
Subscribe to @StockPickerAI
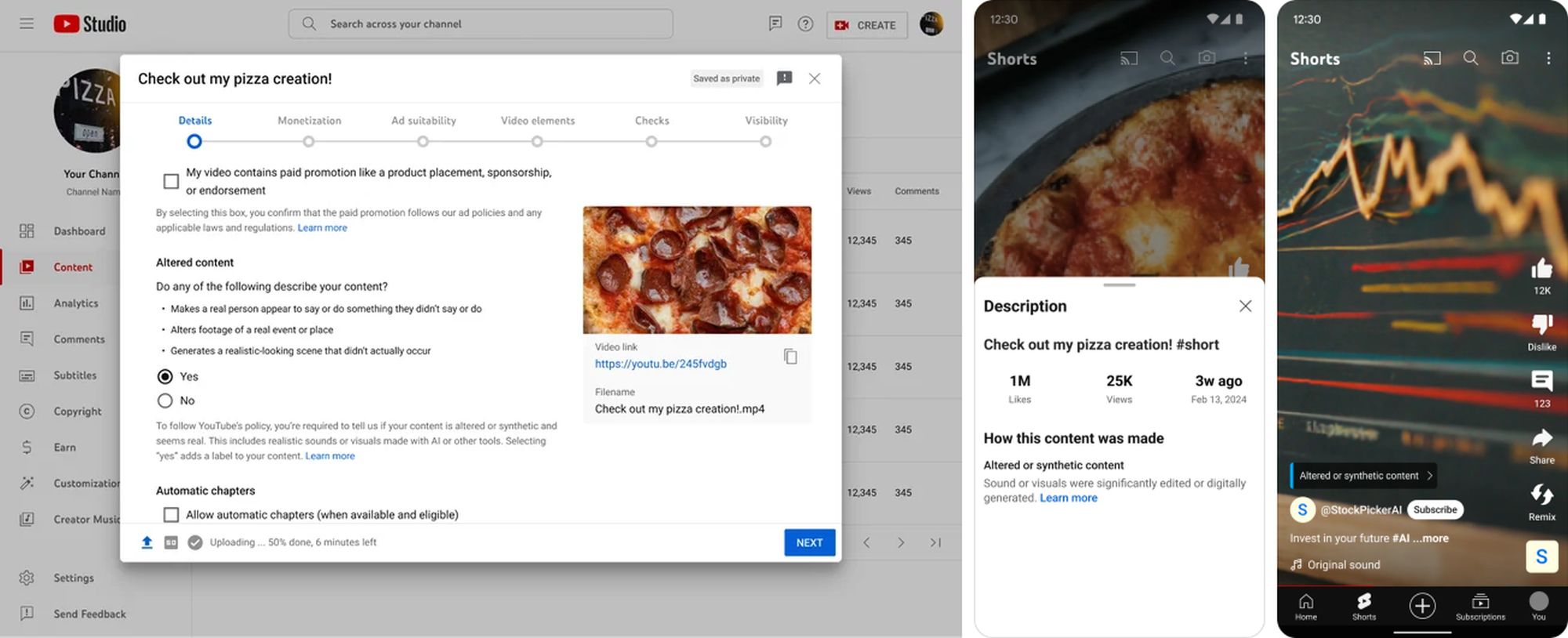click(x=1435, y=509)
